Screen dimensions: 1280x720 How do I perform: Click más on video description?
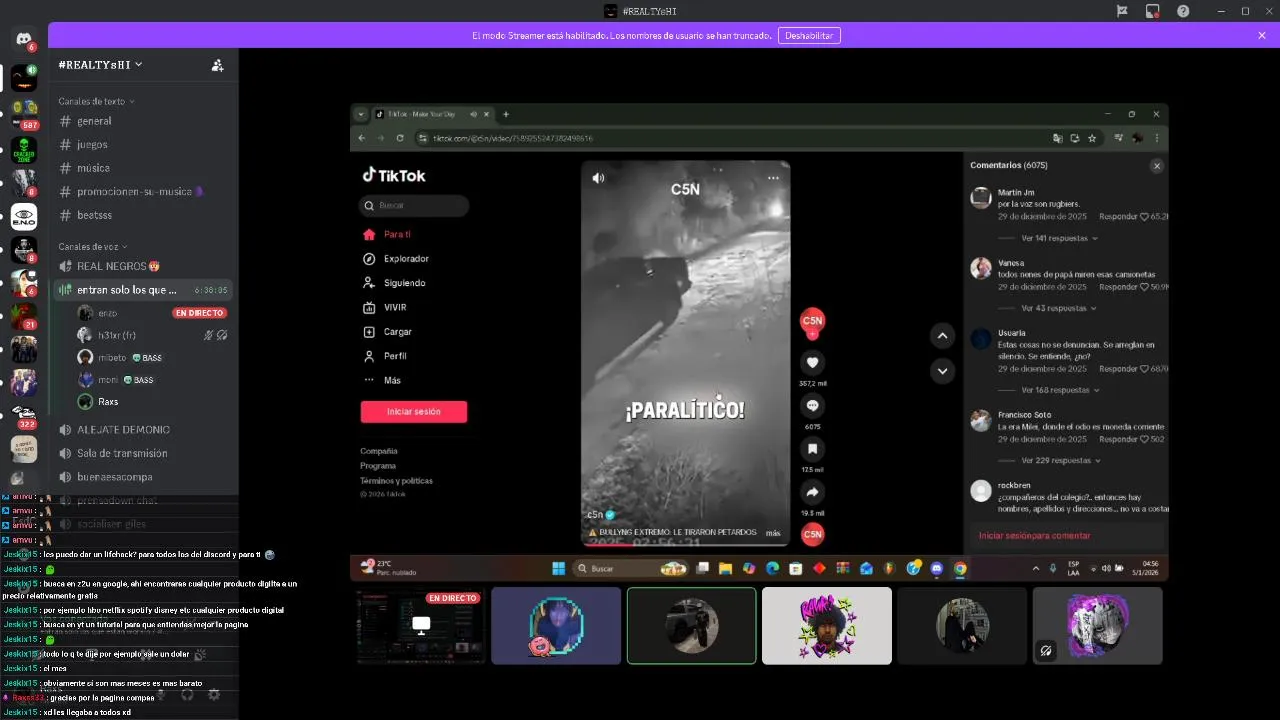click(x=773, y=533)
